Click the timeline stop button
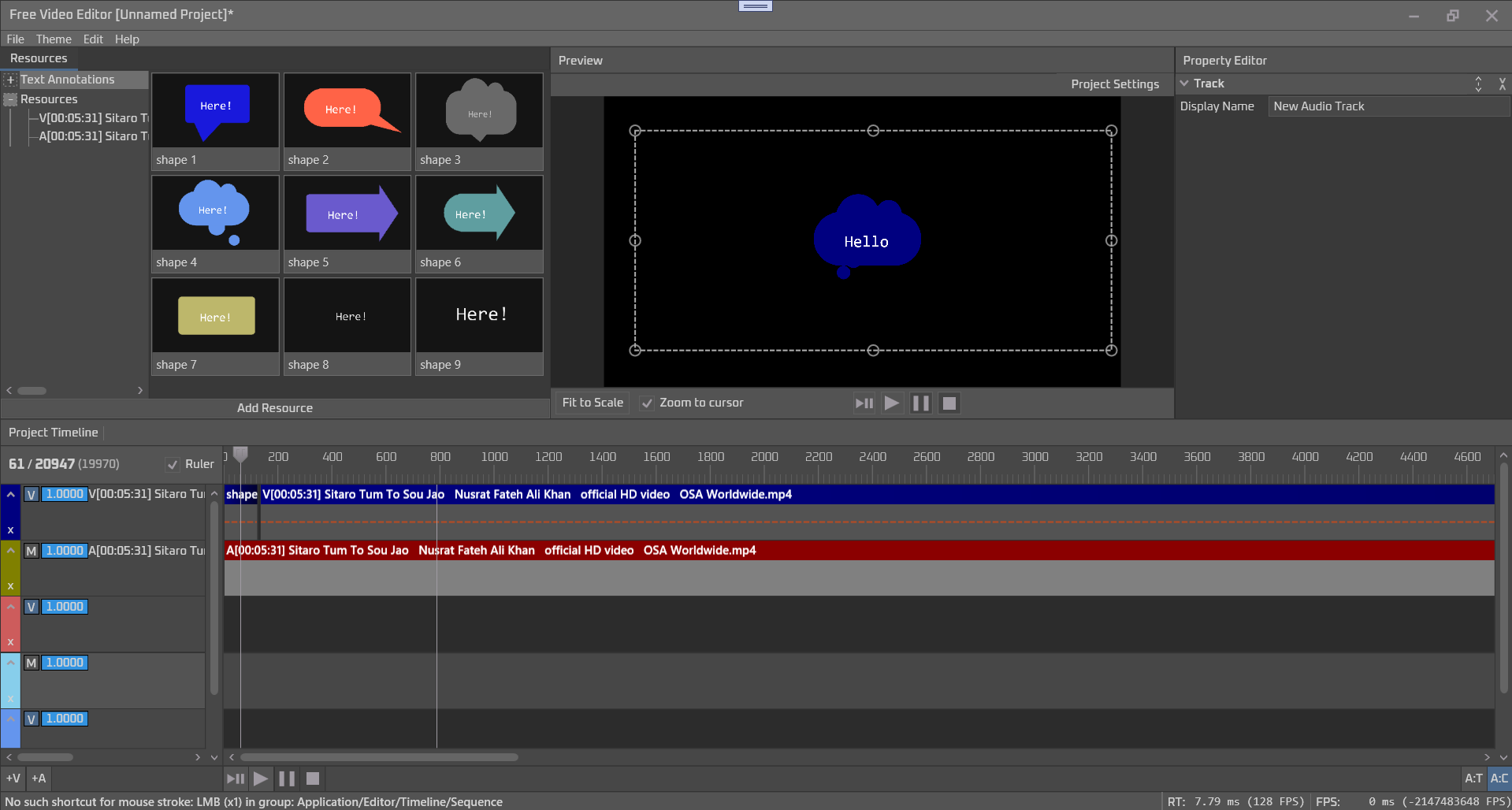The height and width of the screenshot is (810, 1512). click(x=313, y=778)
